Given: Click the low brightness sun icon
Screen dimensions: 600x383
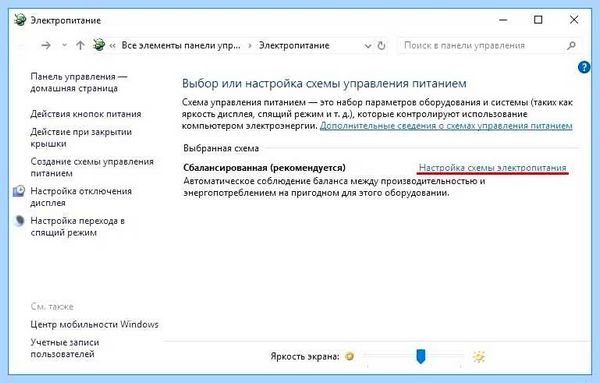Looking at the screenshot, I should point(349,356).
